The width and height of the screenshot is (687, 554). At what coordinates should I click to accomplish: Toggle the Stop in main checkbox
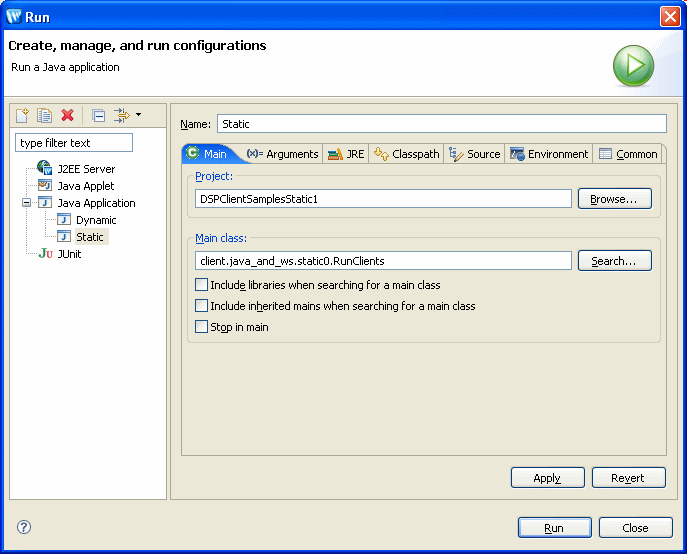pos(201,327)
